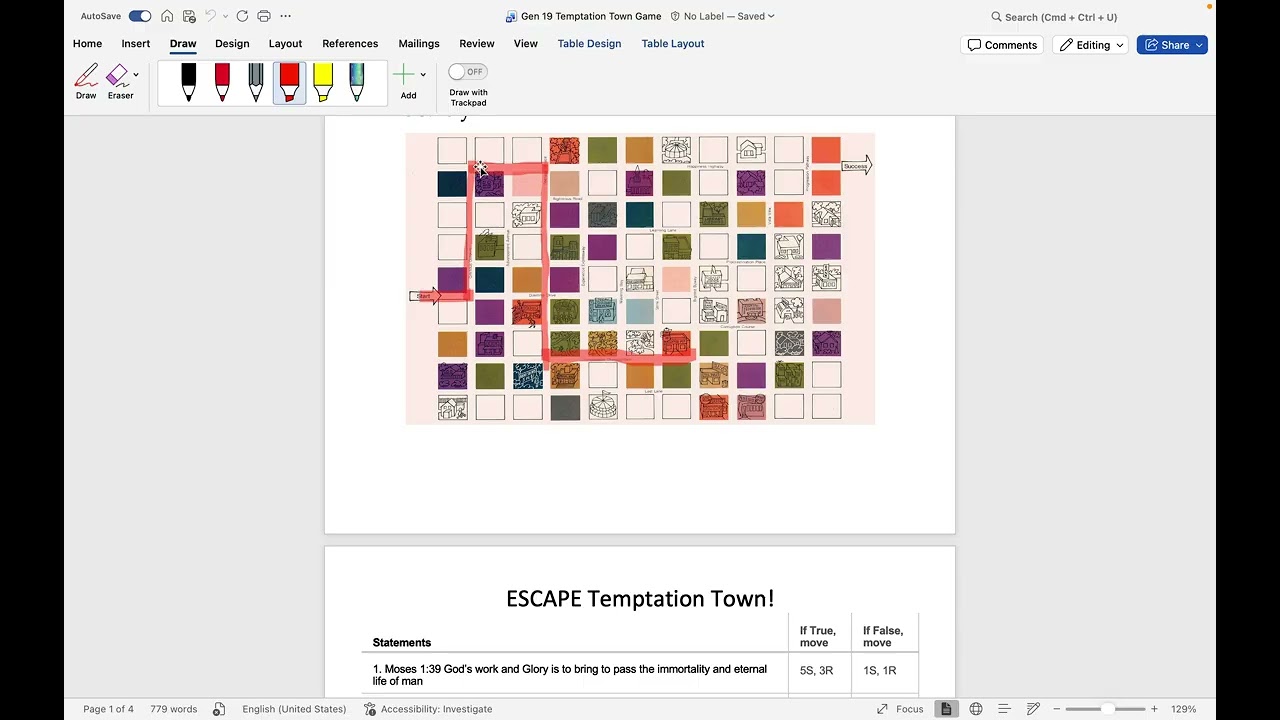Switch to Draft view

tap(1033, 709)
